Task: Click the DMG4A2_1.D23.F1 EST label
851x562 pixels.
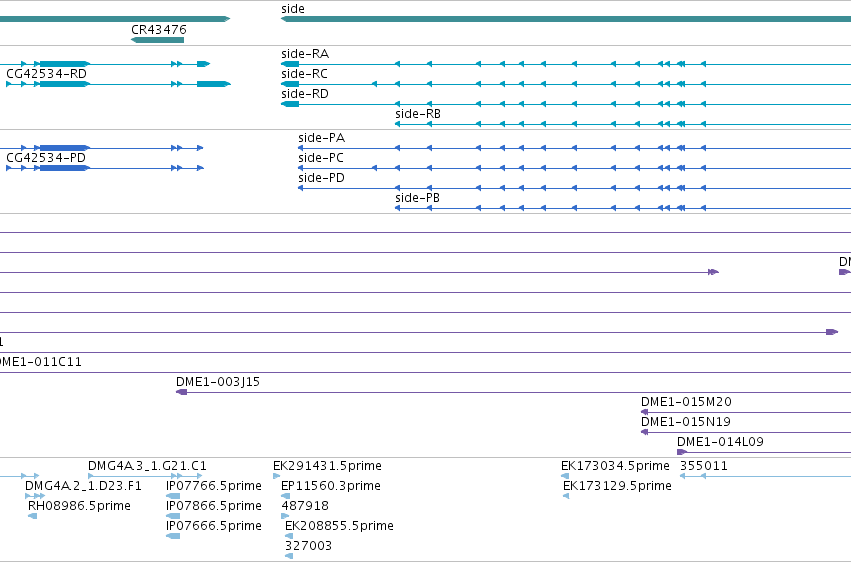Action: pos(84,486)
